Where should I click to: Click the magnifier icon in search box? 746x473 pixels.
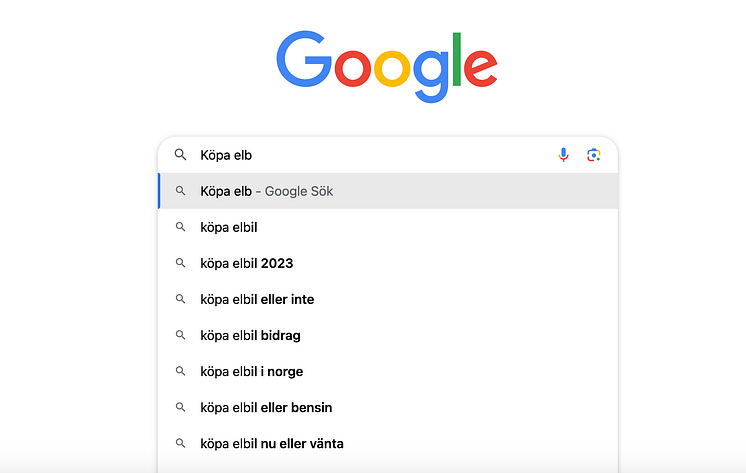tap(180, 155)
